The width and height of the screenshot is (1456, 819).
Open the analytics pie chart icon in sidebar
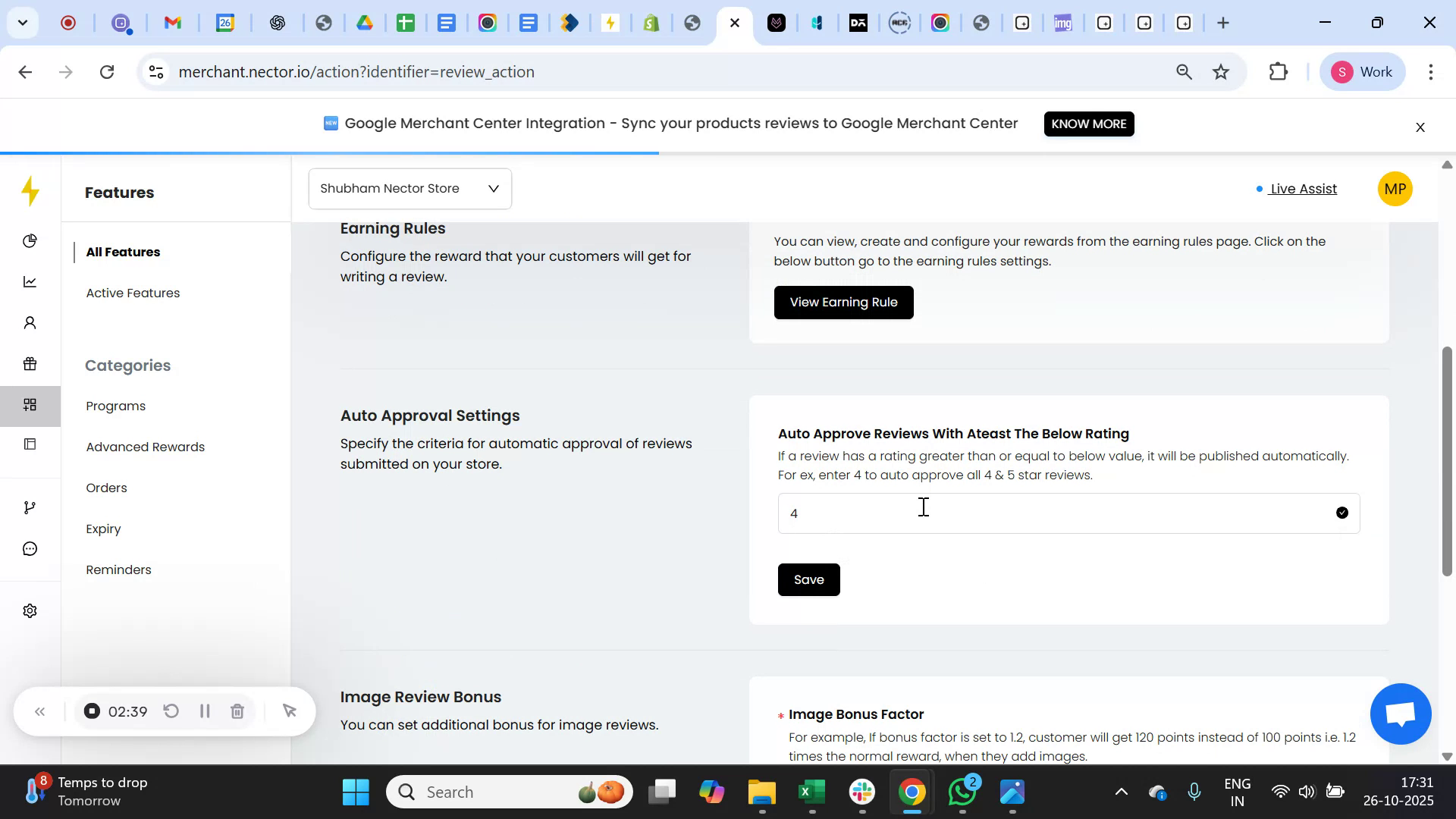pyautogui.click(x=30, y=240)
